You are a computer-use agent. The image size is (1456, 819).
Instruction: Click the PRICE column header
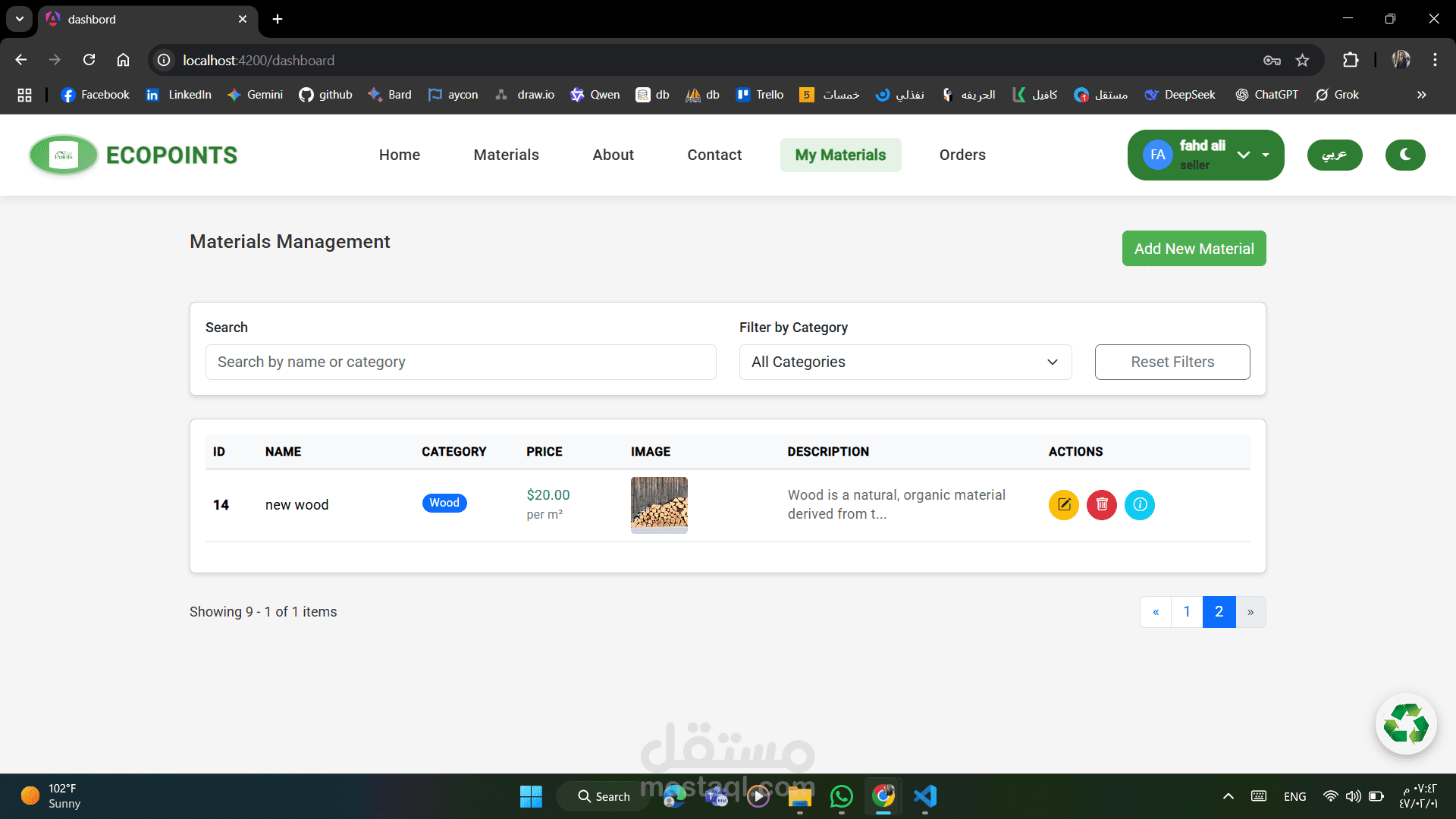544,452
